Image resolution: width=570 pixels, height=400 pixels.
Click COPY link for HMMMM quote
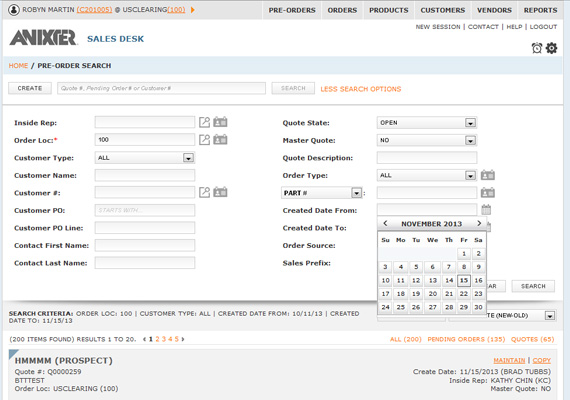pyautogui.click(x=542, y=360)
